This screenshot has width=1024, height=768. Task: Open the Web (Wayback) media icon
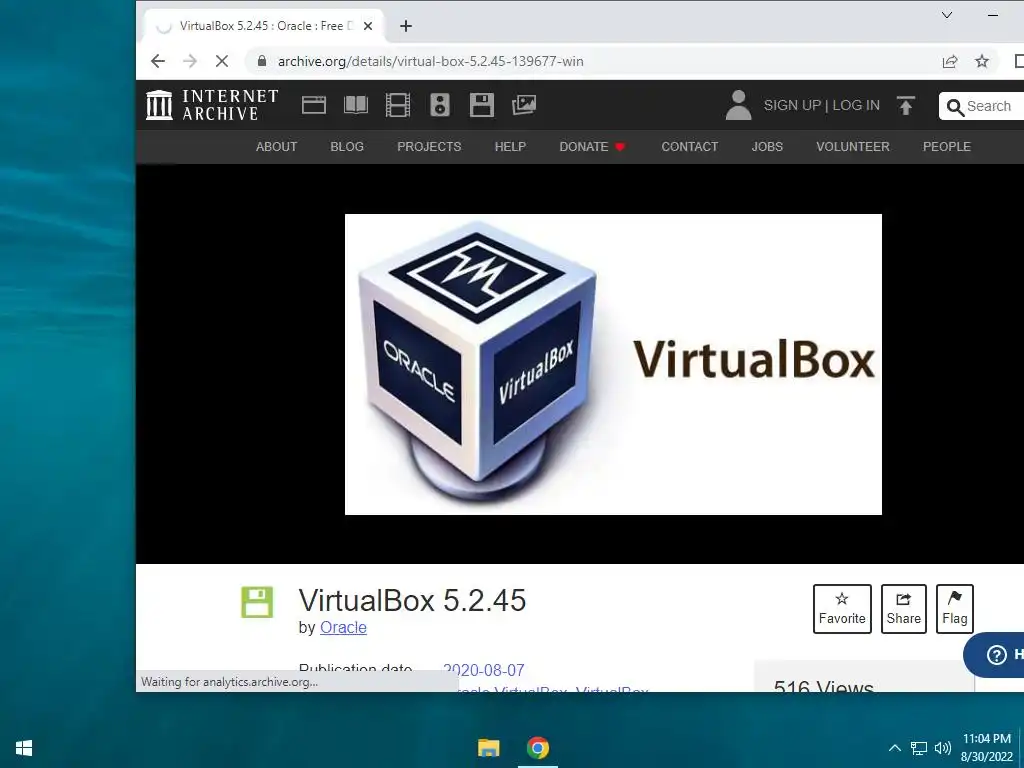[313, 105]
